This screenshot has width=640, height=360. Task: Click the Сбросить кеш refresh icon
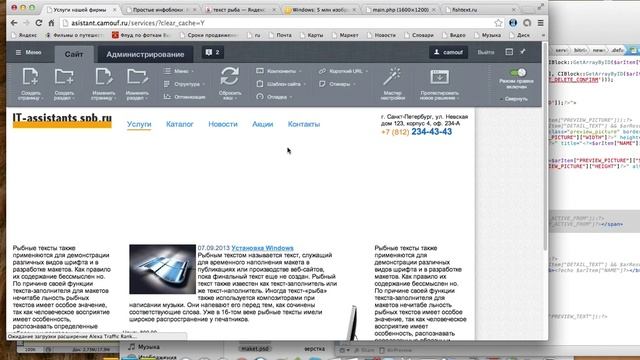(x=230, y=76)
